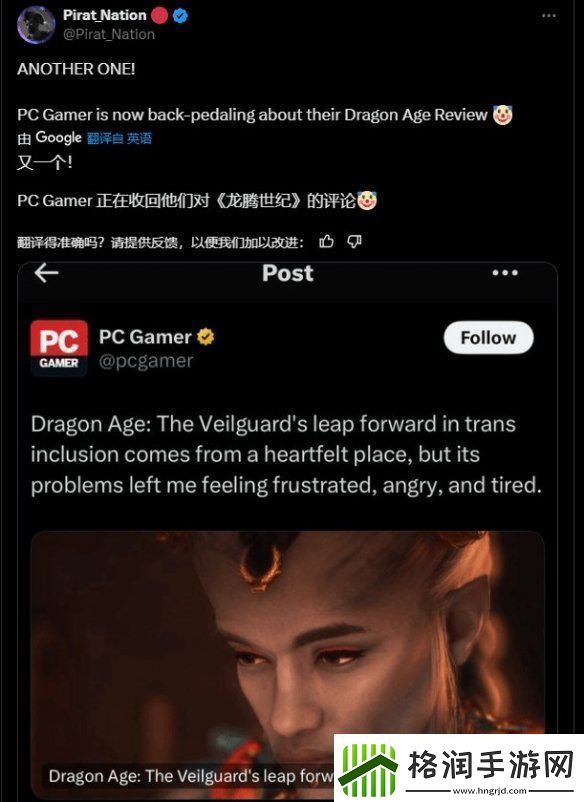Open Pirat_Nation profile avatar
The height and width of the screenshot is (802, 584).
(x=36, y=25)
